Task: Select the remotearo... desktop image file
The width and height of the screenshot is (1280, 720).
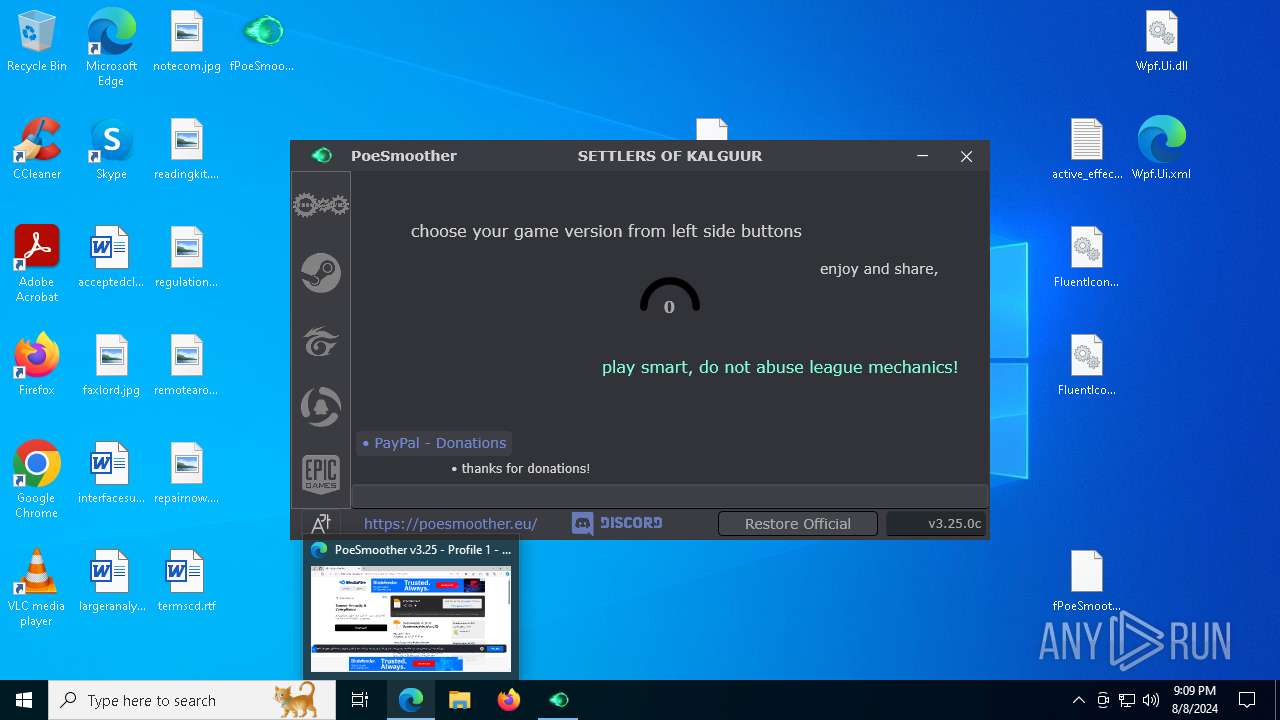Action: (x=187, y=366)
